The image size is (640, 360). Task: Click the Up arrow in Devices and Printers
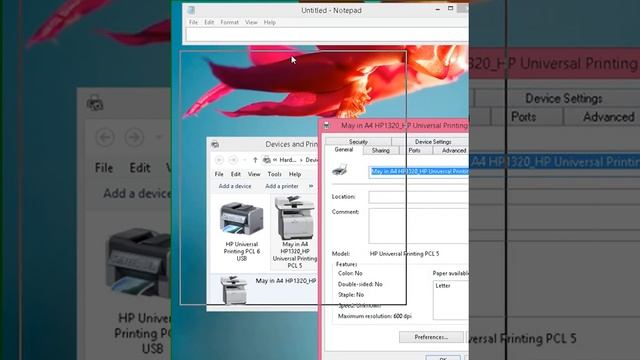click(255, 160)
